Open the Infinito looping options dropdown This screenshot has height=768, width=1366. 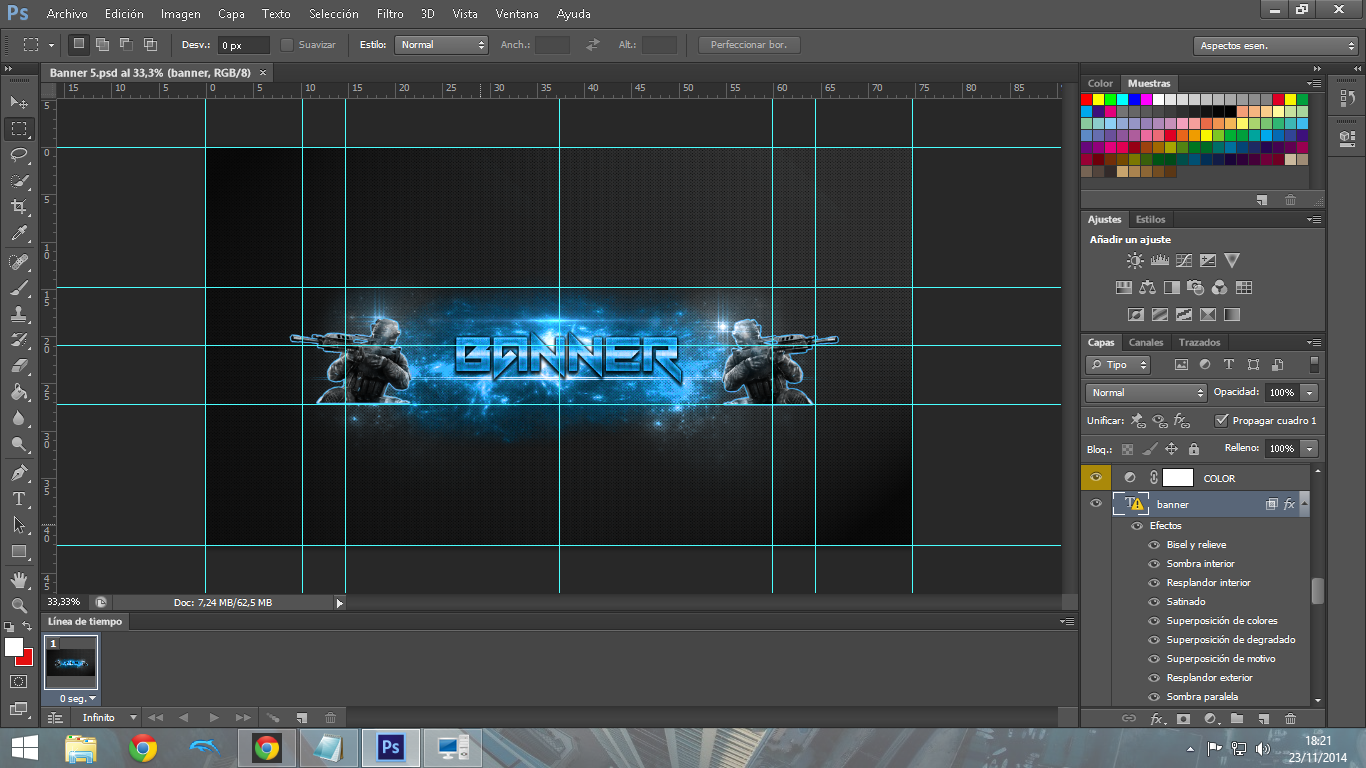(109, 718)
